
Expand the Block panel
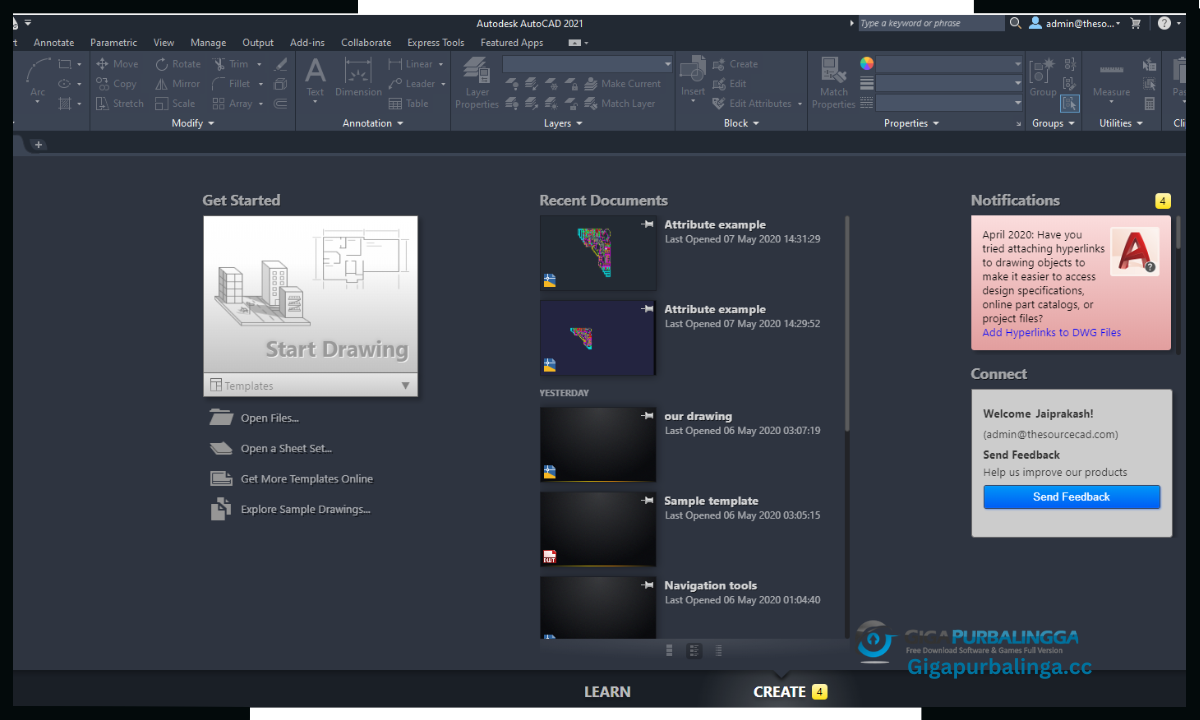click(741, 123)
